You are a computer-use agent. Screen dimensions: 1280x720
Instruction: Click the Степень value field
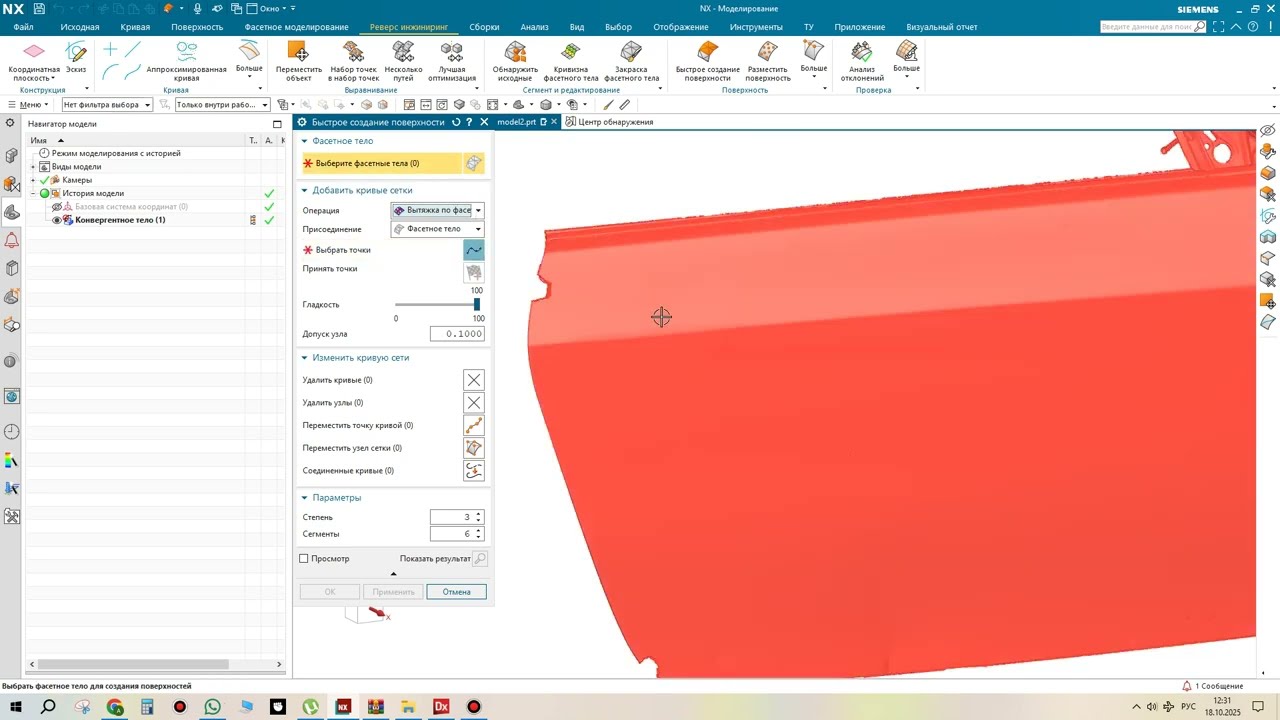pyautogui.click(x=452, y=517)
